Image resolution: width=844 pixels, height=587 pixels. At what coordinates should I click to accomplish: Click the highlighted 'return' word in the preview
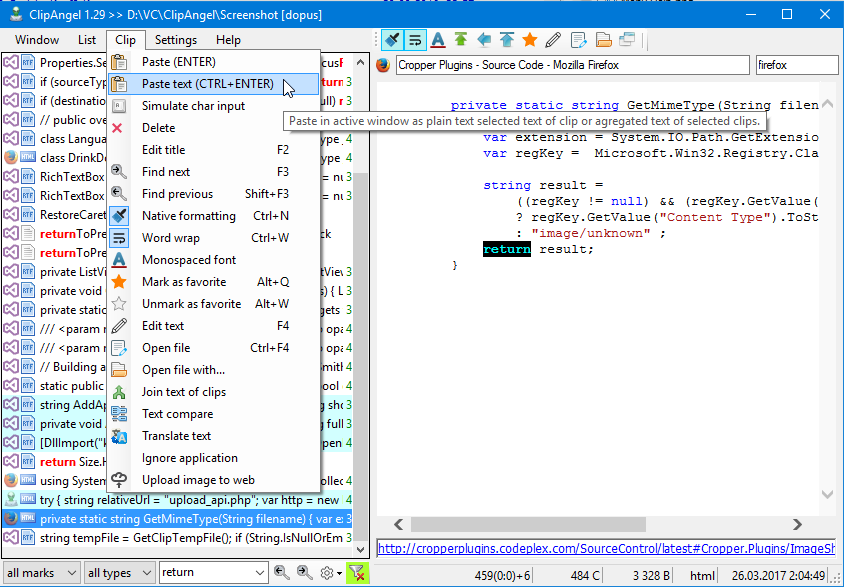[x=507, y=249]
